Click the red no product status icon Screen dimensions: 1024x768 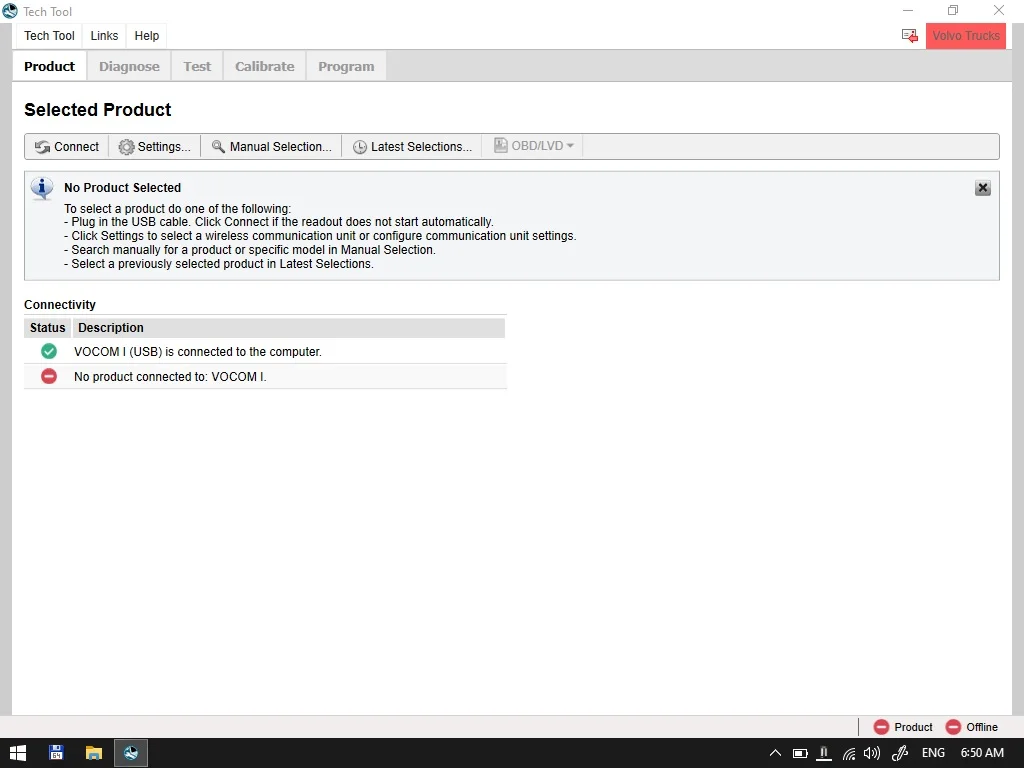(49, 376)
